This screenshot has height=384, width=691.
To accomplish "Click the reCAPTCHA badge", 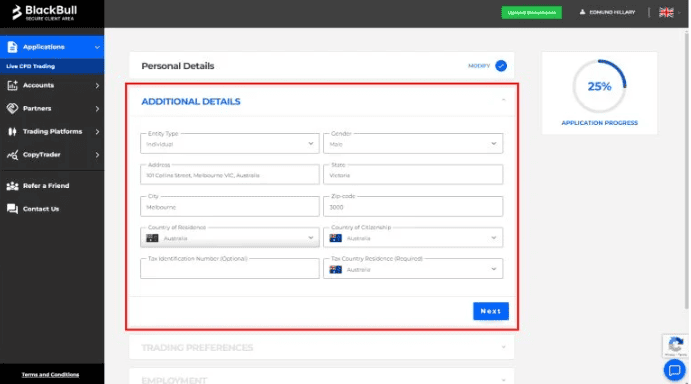I will click(x=676, y=346).
